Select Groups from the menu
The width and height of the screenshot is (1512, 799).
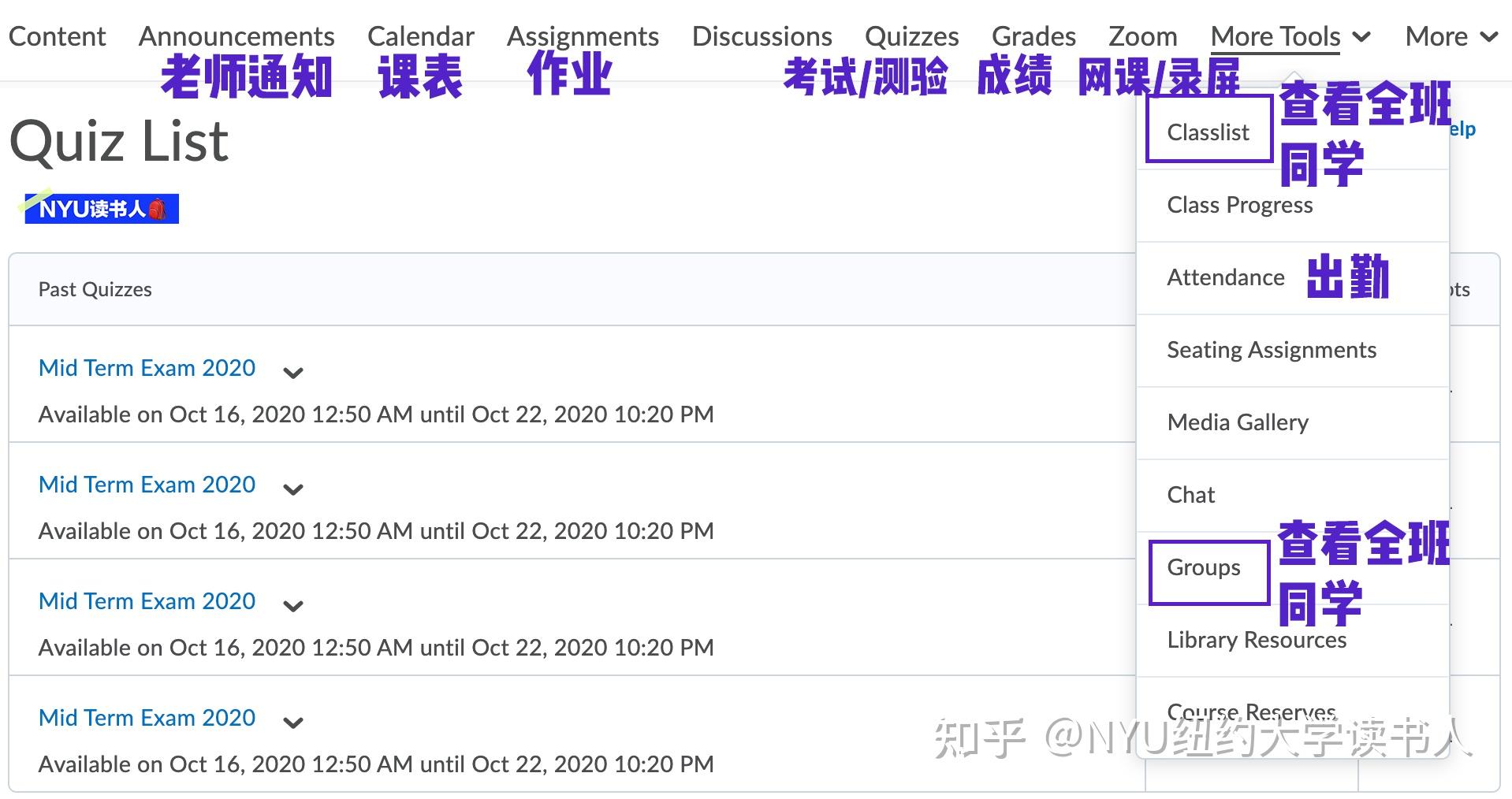tap(1203, 568)
